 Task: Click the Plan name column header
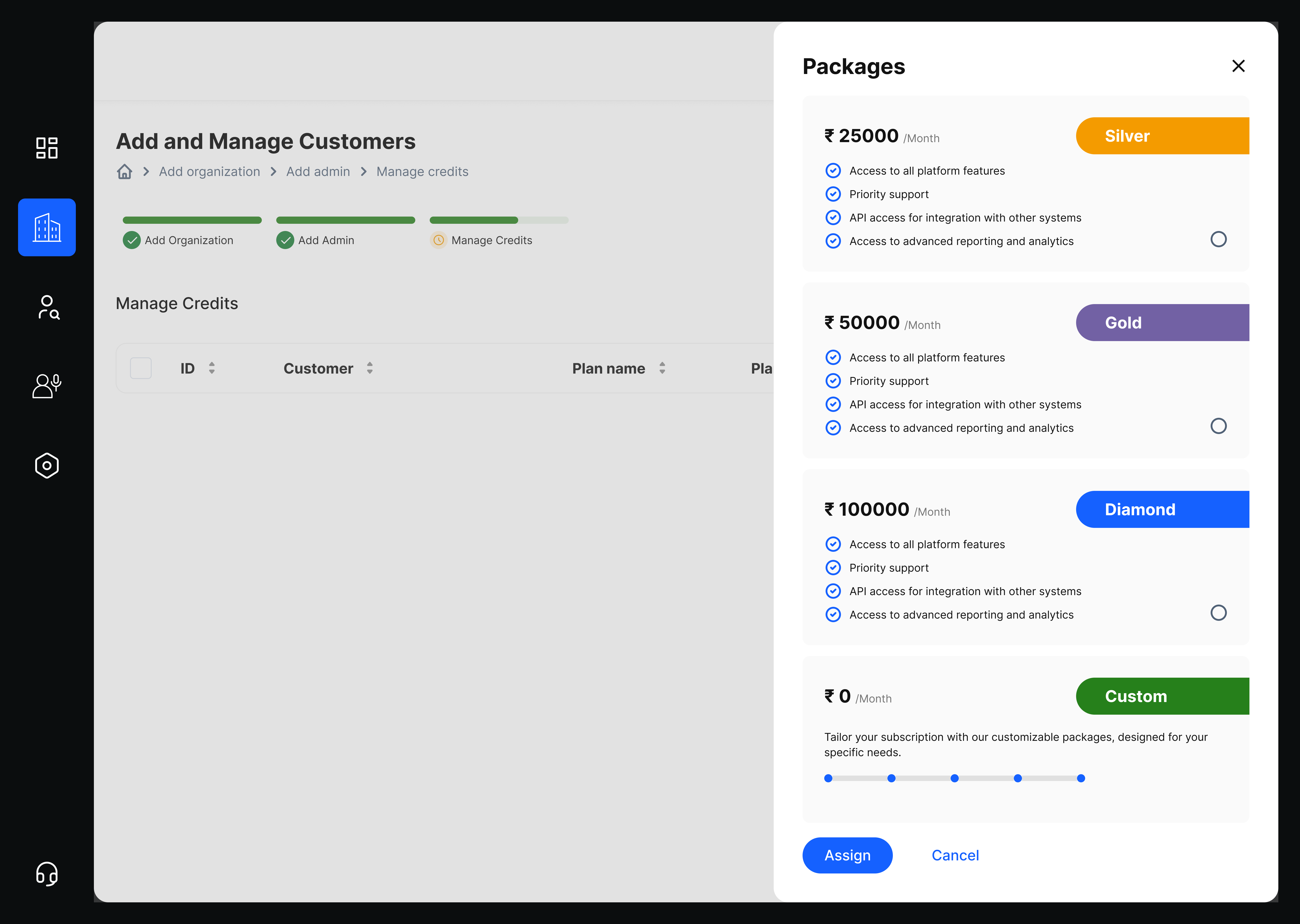(608, 368)
